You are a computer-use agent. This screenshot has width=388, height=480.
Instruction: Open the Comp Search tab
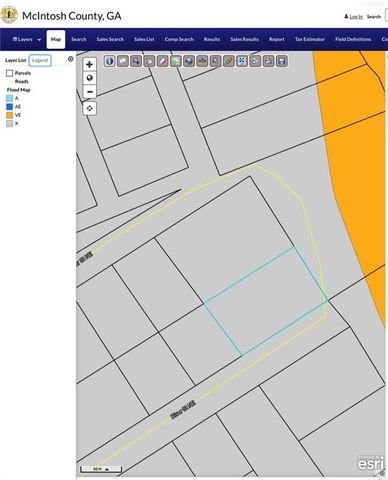tap(179, 39)
